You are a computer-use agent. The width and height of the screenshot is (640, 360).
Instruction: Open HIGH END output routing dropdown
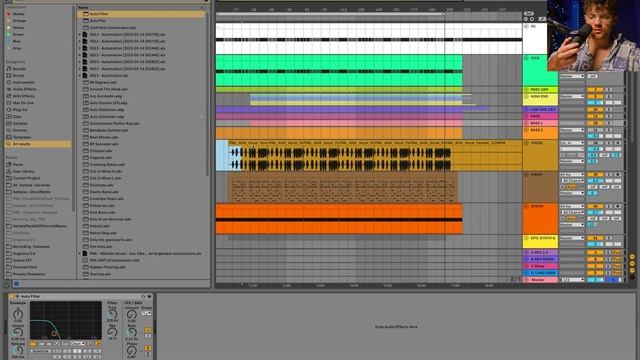572,97
